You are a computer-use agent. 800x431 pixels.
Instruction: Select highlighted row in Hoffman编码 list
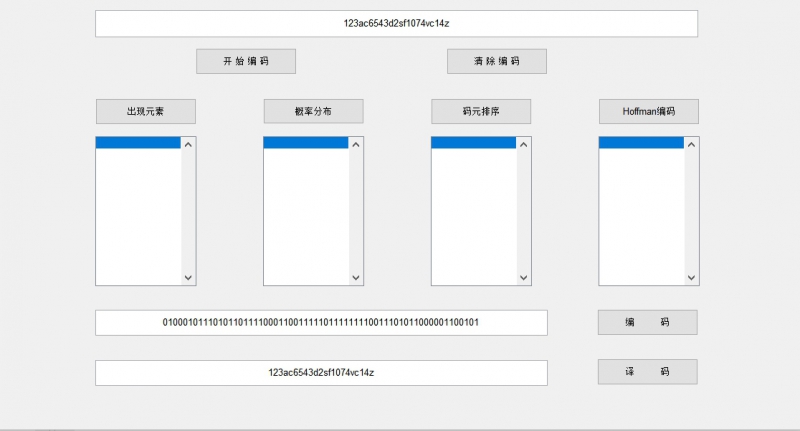point(641,143)
